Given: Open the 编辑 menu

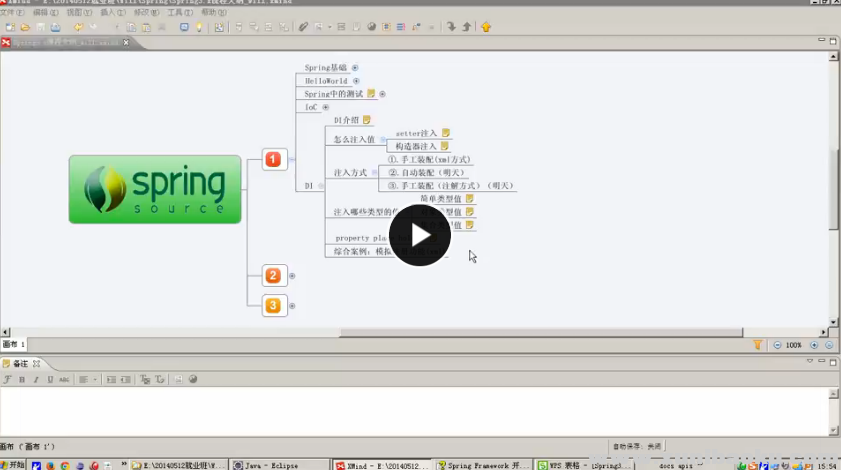Looking at the screenshot, I should [44, 13].
